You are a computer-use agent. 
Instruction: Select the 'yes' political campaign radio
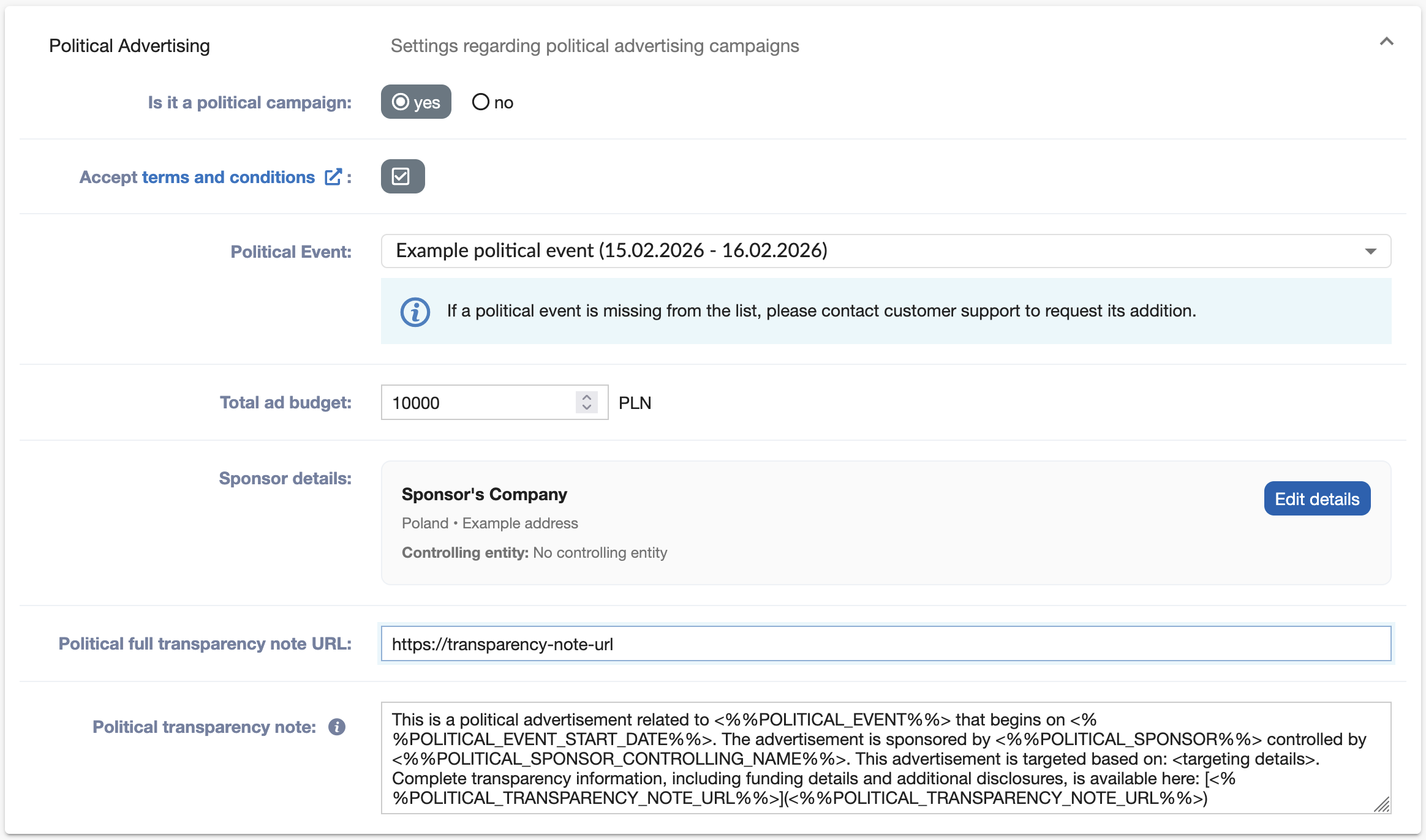(x=401, y=102)
